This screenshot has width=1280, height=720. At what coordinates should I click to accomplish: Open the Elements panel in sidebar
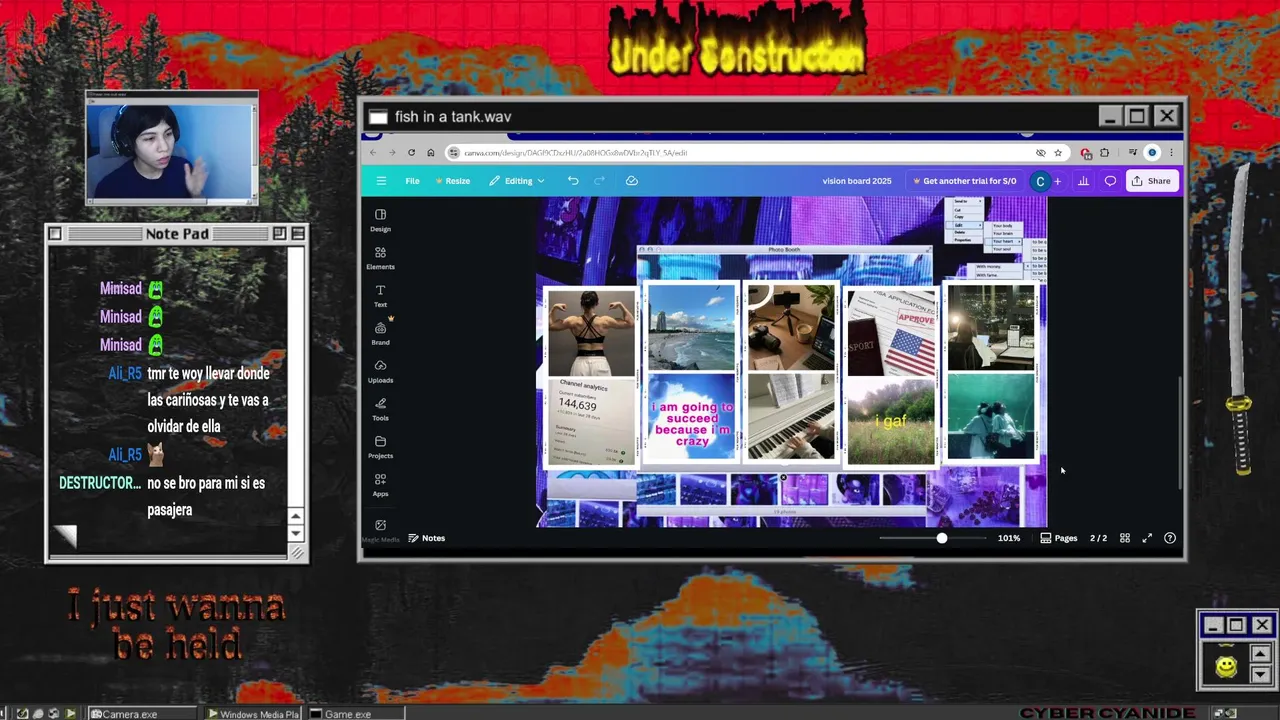point(380,258)
